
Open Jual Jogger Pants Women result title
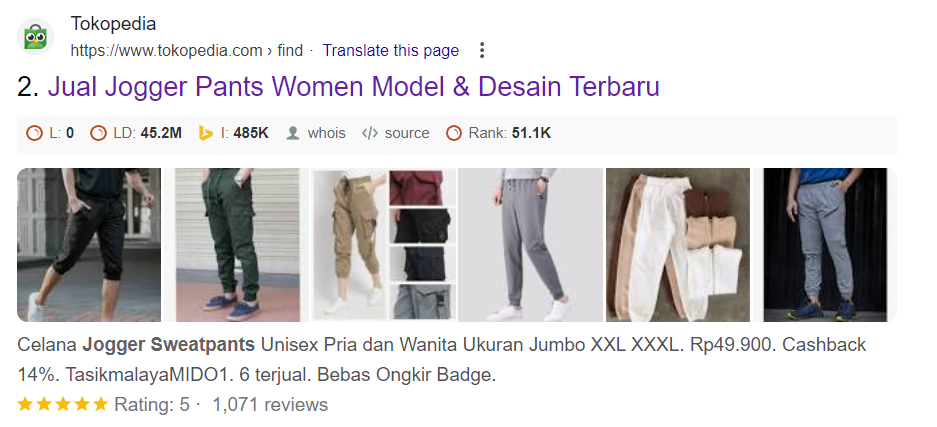coord(353,87)
